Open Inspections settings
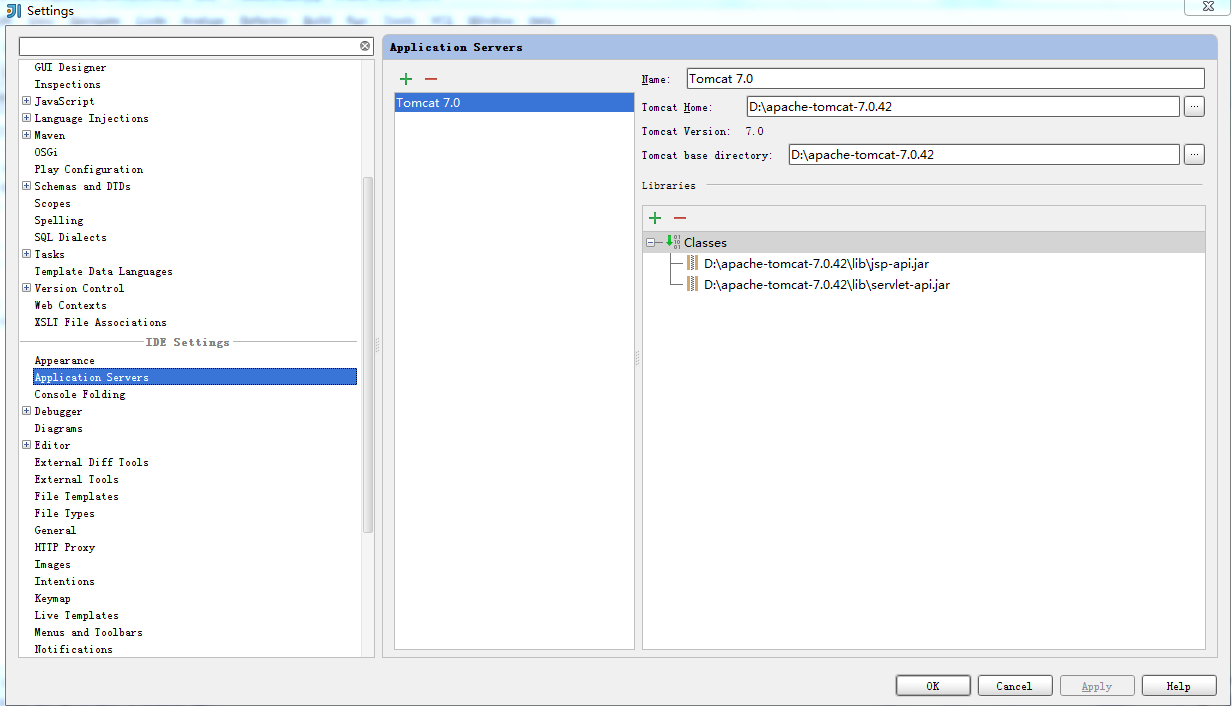1232x706 pixels. [x=67, y=84]
